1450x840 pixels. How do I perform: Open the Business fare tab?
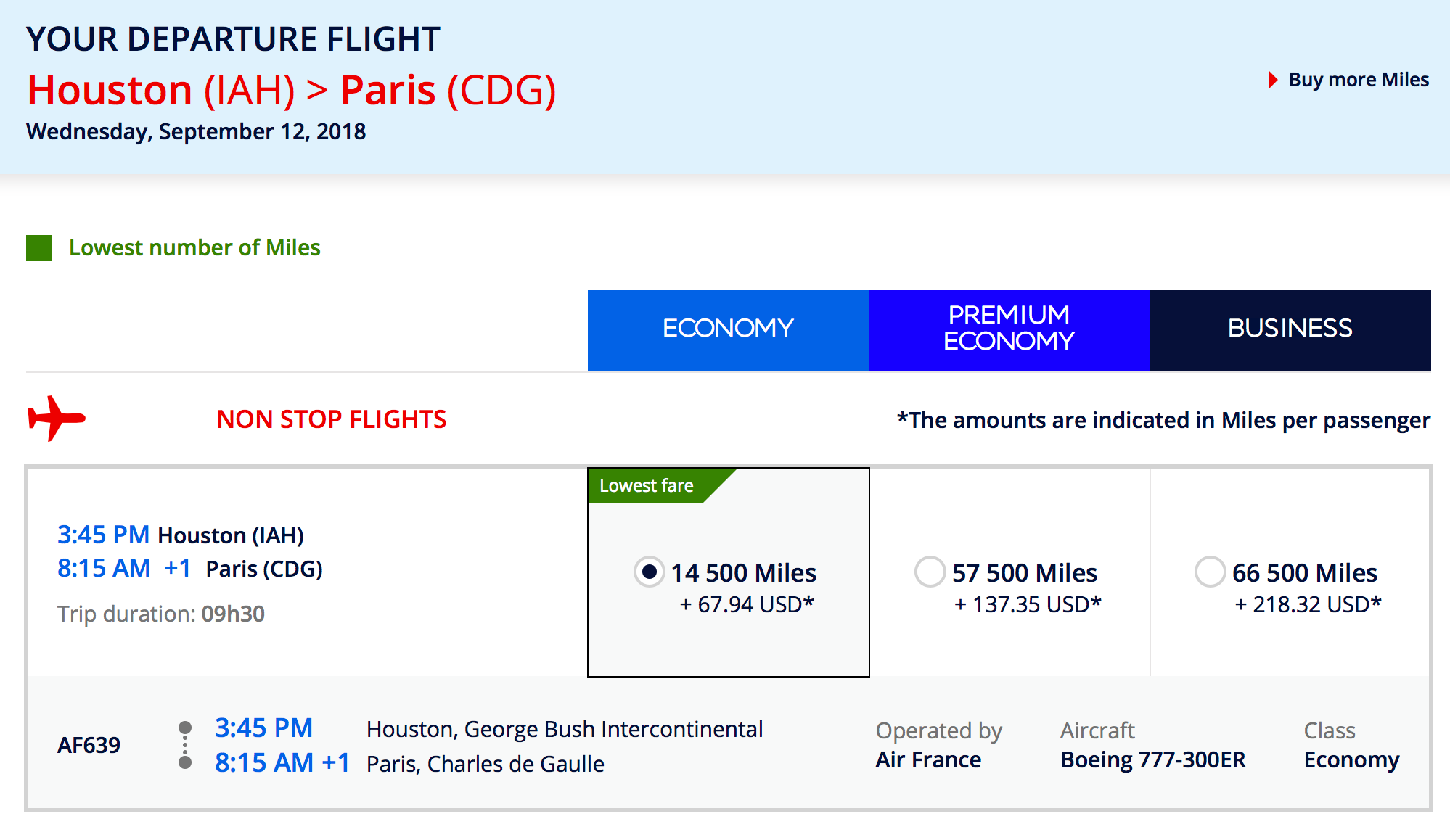(1290, 331)
